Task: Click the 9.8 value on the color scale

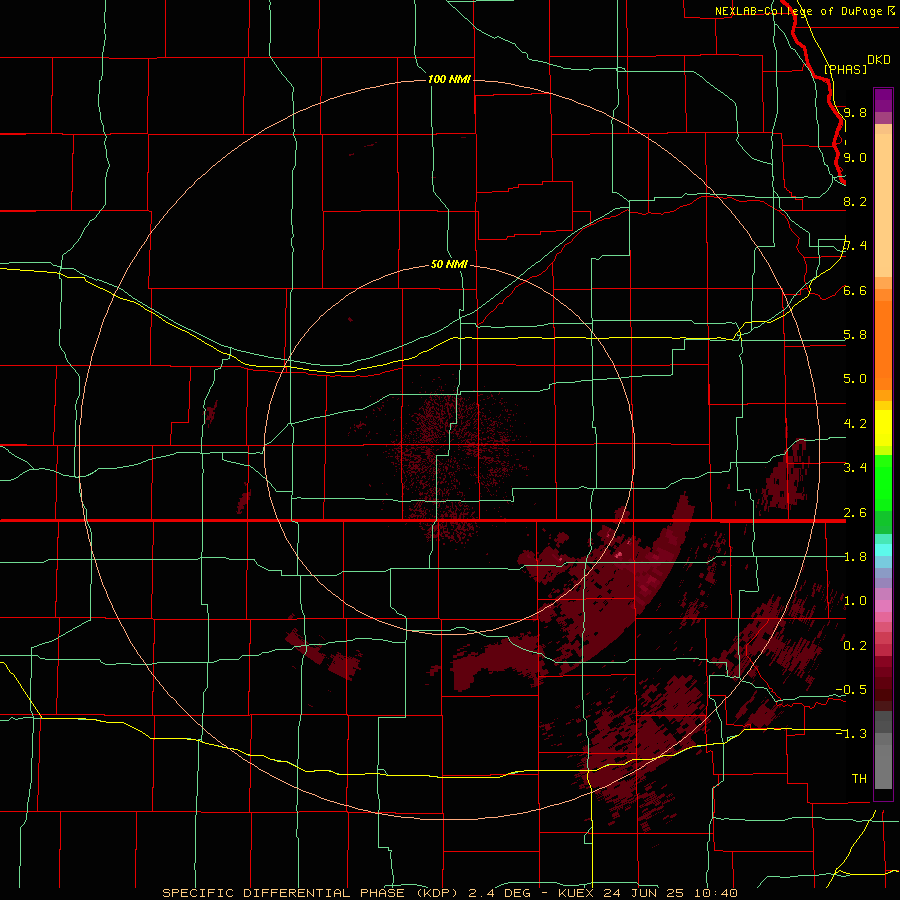Action: (x=855, y=112)
